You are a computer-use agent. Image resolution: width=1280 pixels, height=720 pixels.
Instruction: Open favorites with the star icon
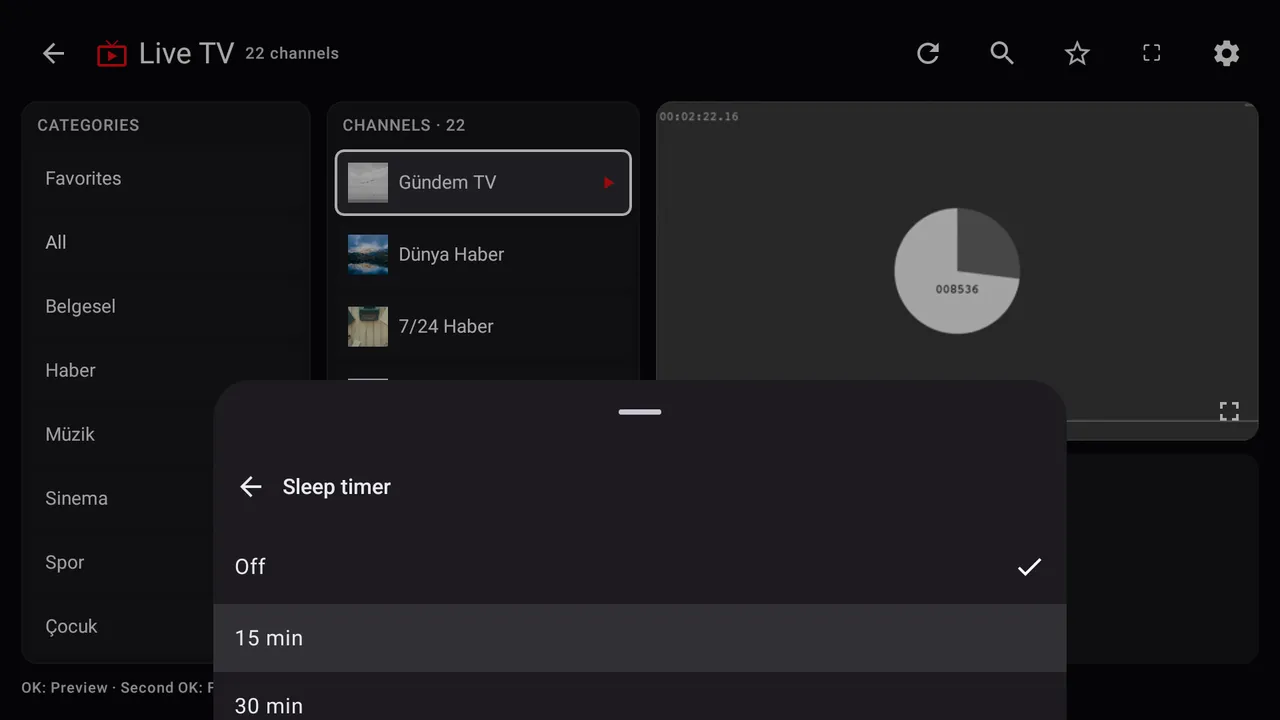click(1077, 54)
